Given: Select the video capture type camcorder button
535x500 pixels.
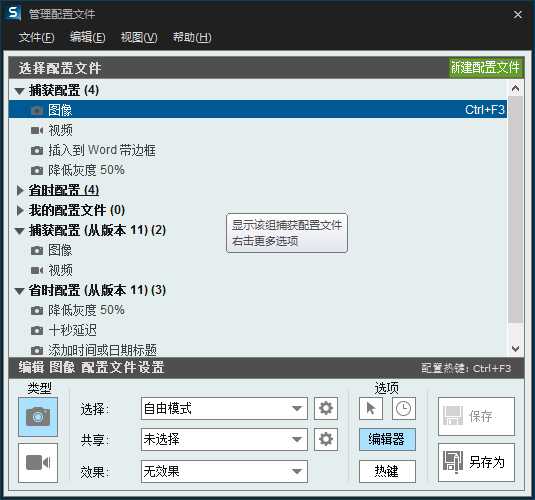Looking at the screenshot, I should 38,463.
